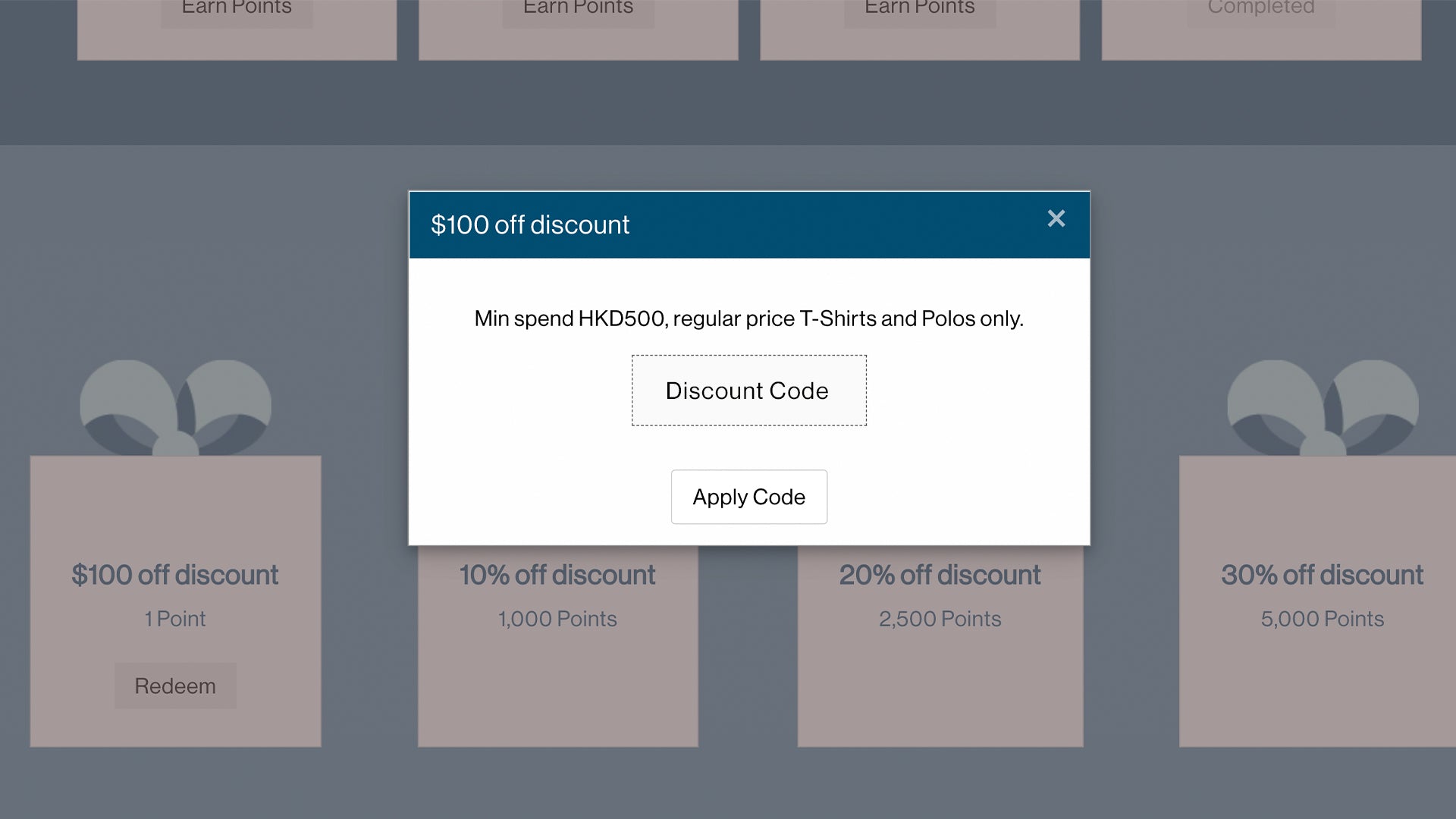Screen dimensions: 1456x819
Task: Click the greyed Completed button
Action: tap(1261, 11)
